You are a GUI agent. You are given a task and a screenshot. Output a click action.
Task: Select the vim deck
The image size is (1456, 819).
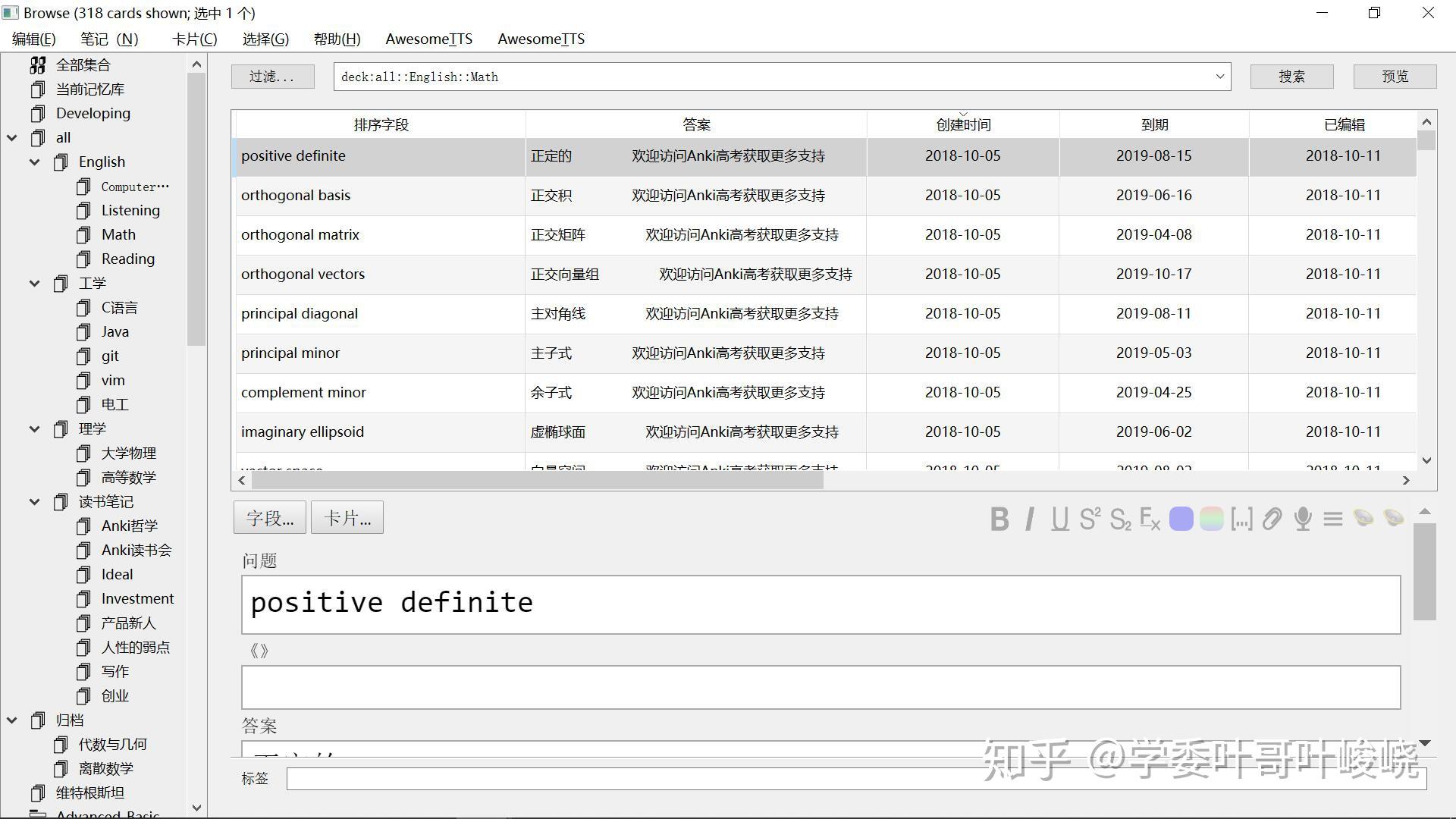pyautogui.click(x=113, y=381)
